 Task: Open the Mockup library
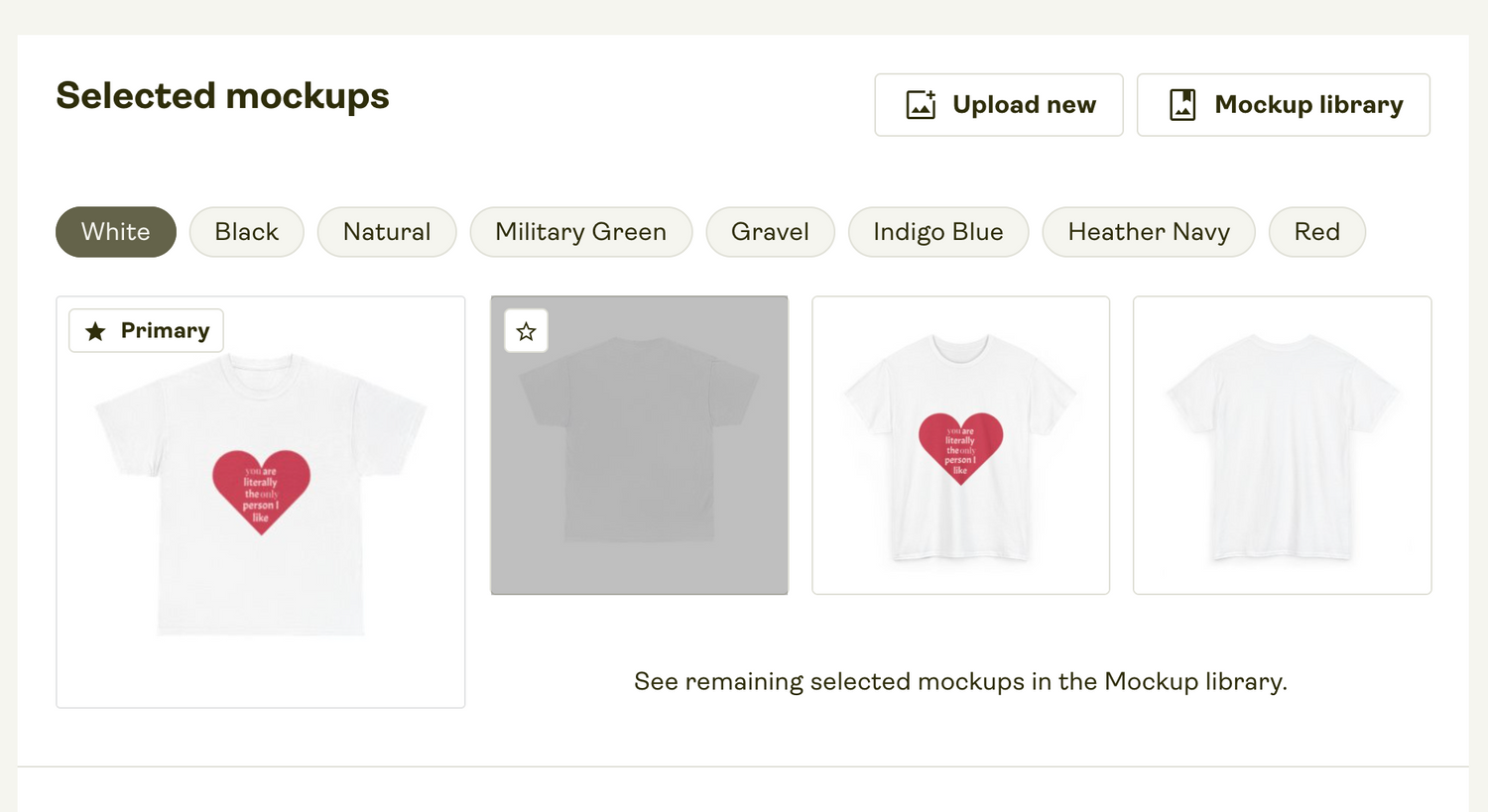[x=1283, y=105]
